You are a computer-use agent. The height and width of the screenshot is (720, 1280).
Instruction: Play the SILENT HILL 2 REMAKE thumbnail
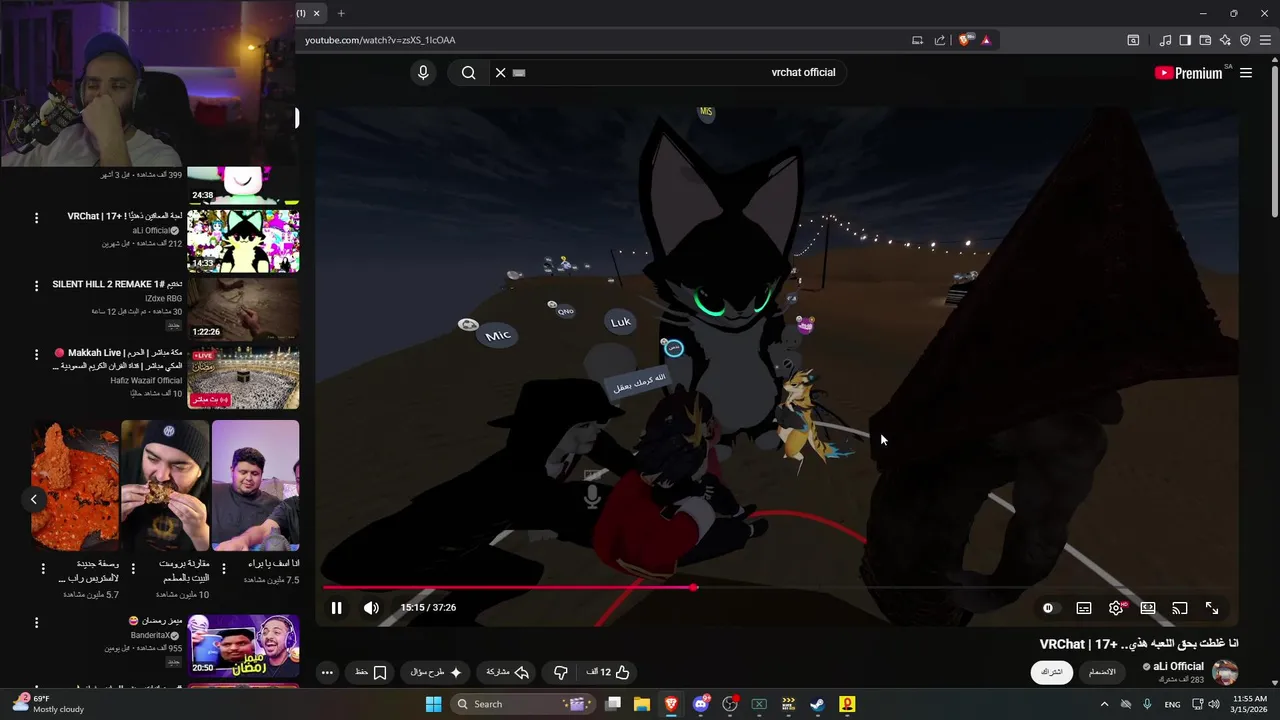point(243,308)
